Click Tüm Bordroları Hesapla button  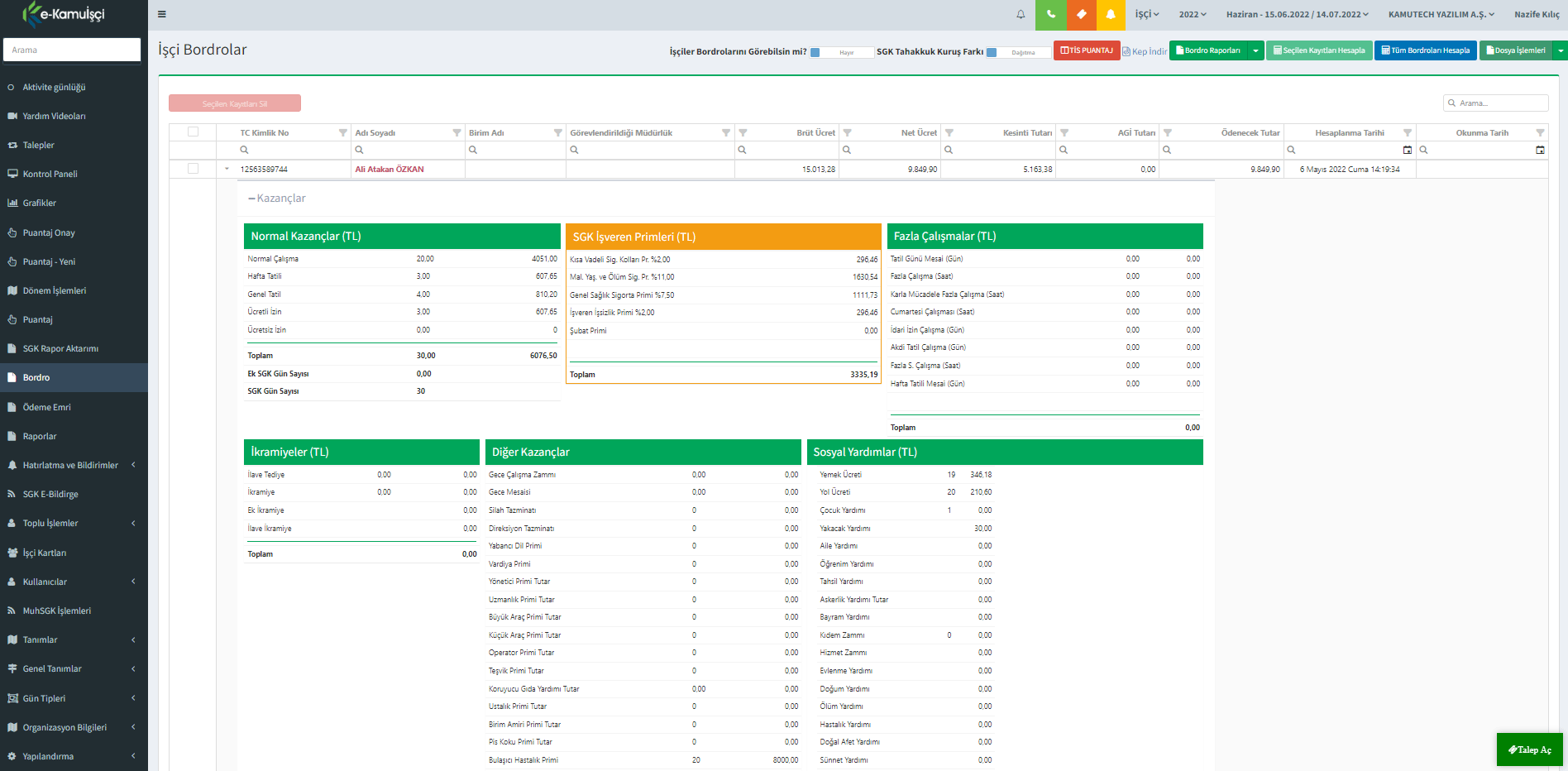1426,50
